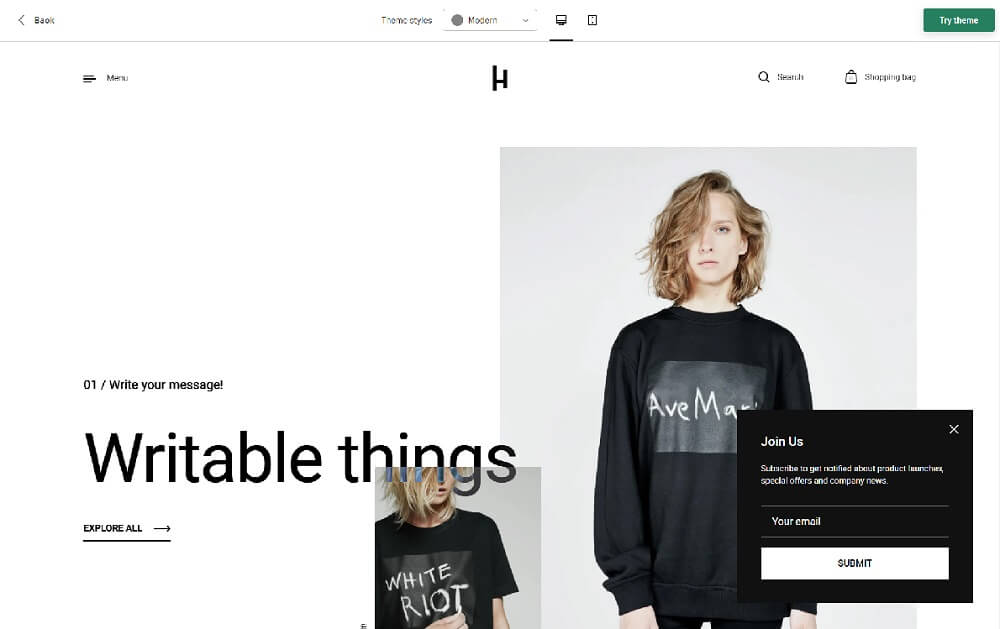
Task: Close the Join Us popup
Action: (954, 429)
